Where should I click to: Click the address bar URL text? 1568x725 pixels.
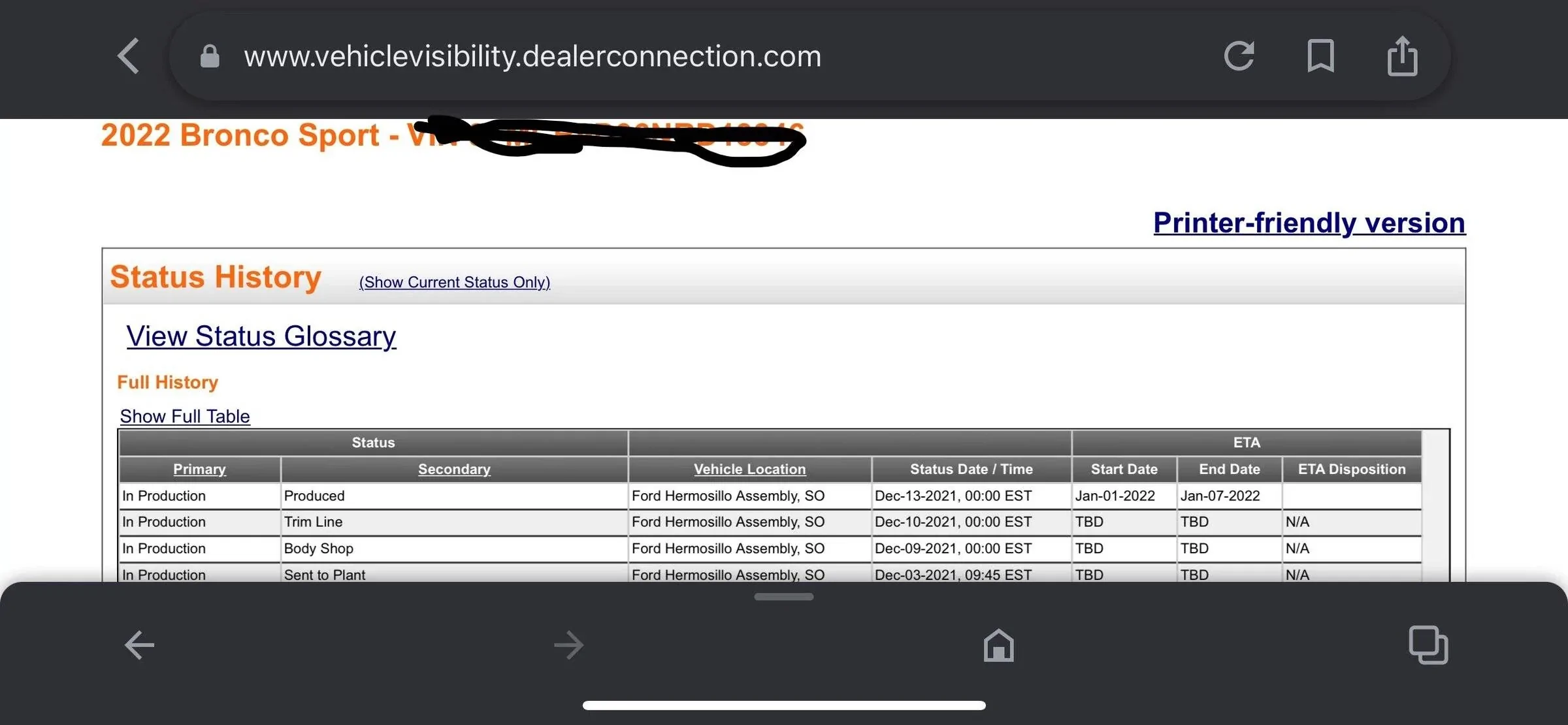532,56
